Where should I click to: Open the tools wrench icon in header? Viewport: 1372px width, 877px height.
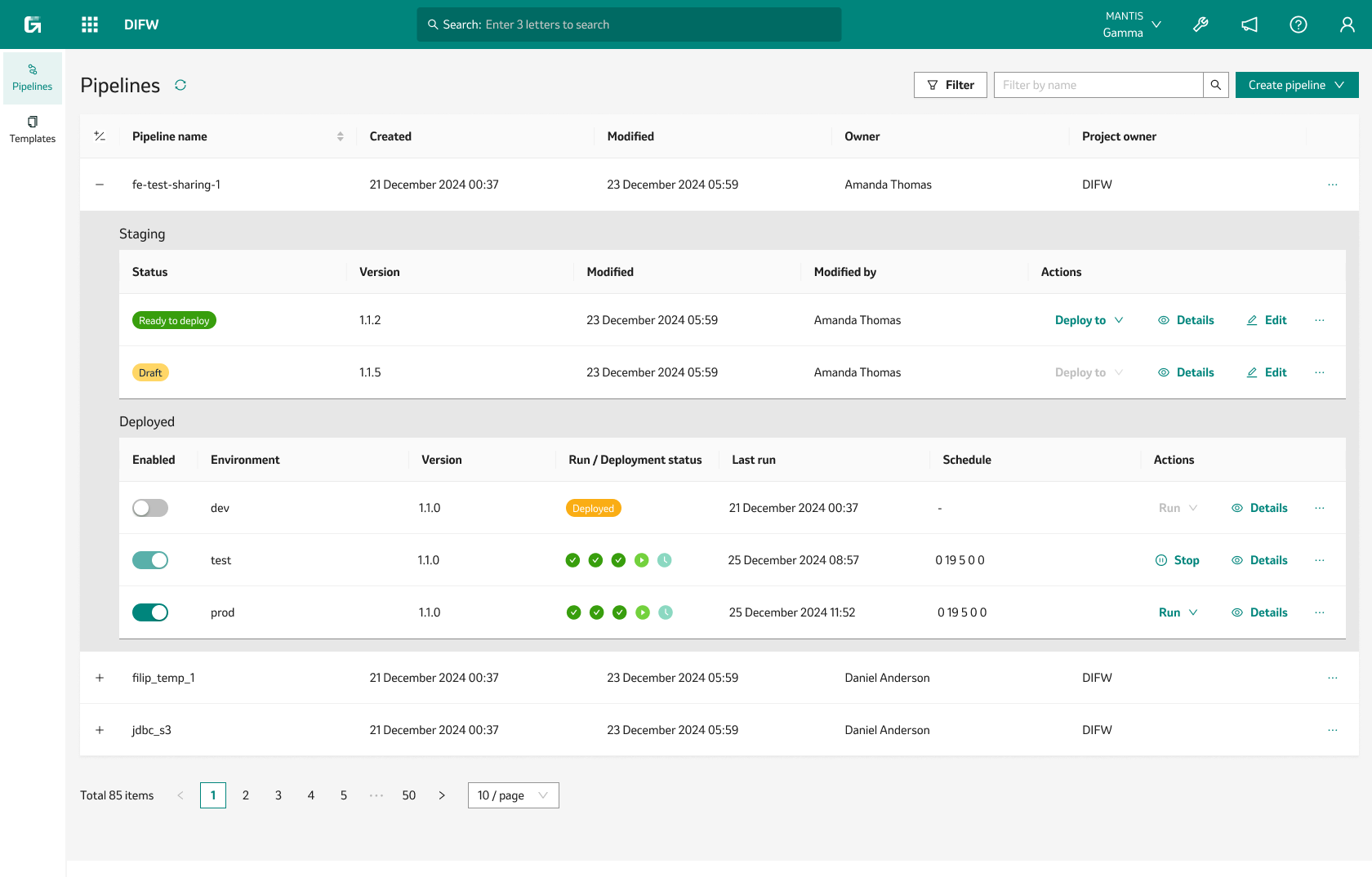point(1200,24)
